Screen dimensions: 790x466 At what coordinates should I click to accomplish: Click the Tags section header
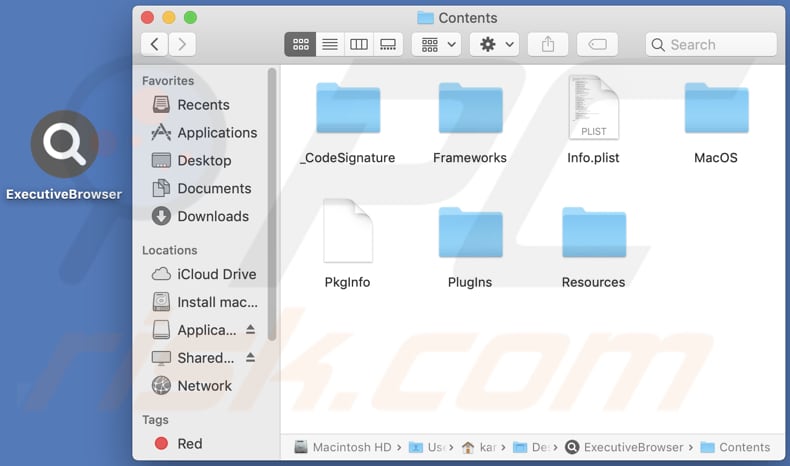(x=155, y=420)
